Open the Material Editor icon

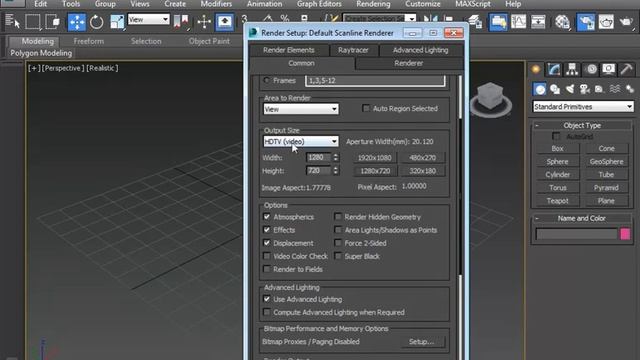[x=562, y=22]
